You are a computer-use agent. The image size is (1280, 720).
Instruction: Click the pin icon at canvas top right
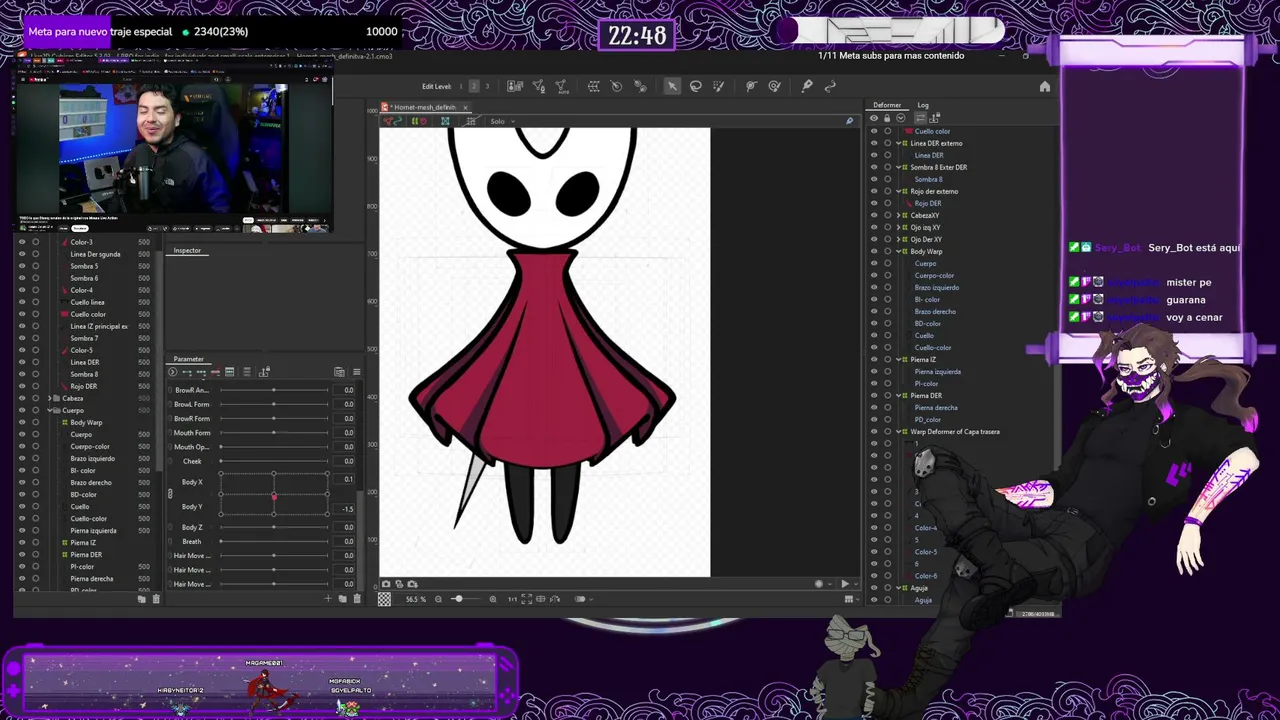click(x=850, y=121)
